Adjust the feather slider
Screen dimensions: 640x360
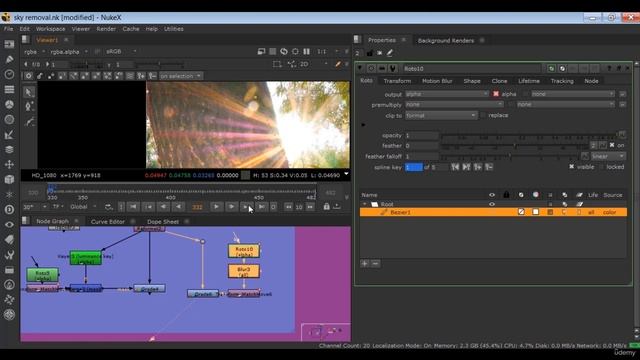coord(515,146)
